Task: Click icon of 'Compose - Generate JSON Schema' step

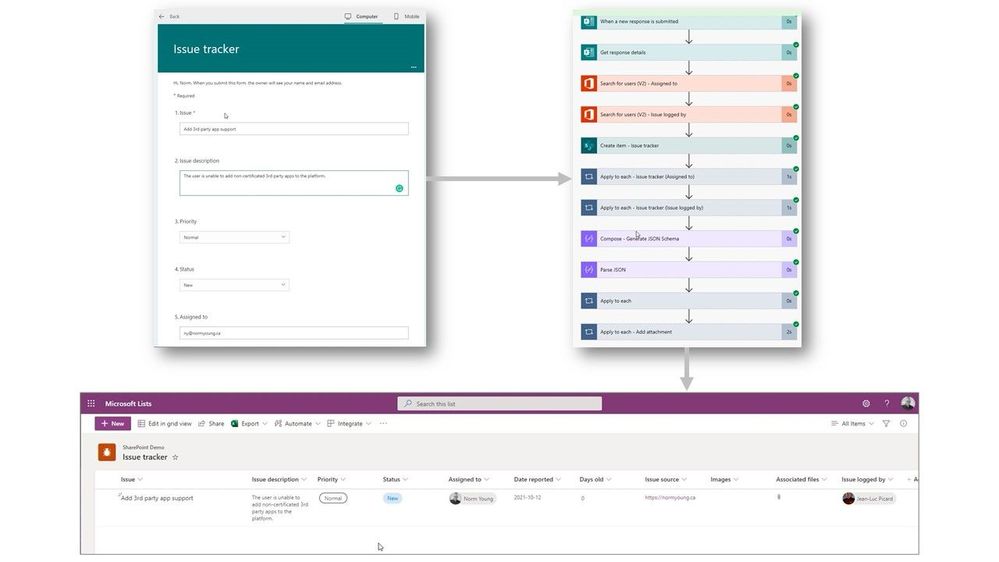Action: [x=589, y=238]
